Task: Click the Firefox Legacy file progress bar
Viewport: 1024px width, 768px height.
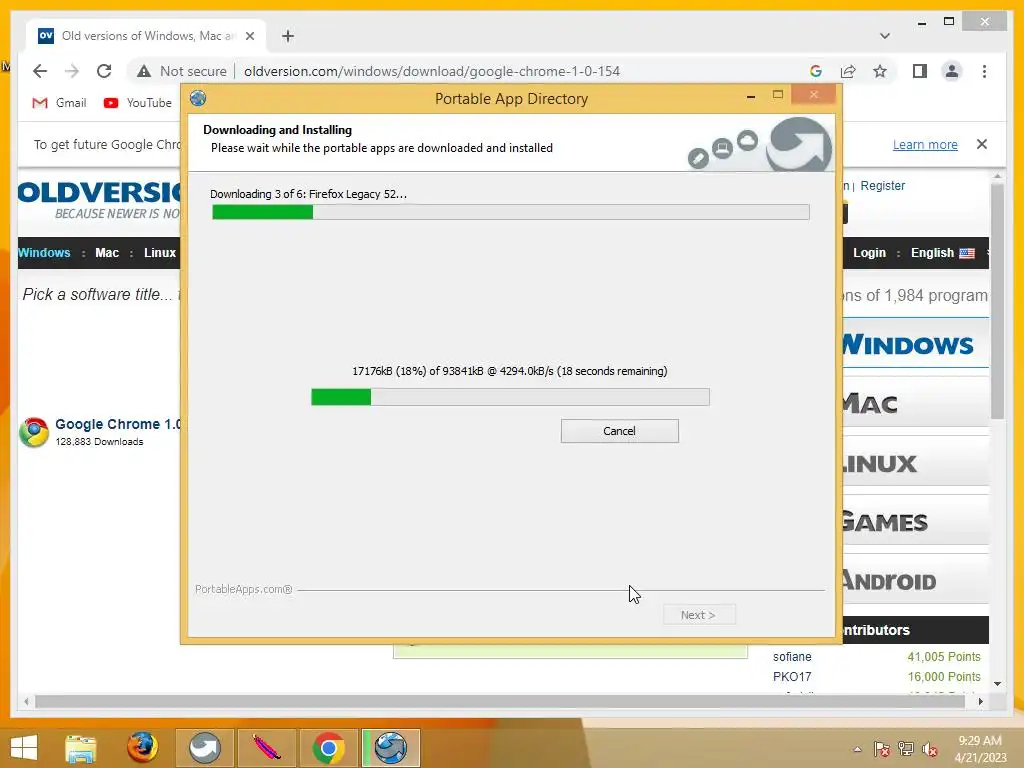Action: click(510, 396)
